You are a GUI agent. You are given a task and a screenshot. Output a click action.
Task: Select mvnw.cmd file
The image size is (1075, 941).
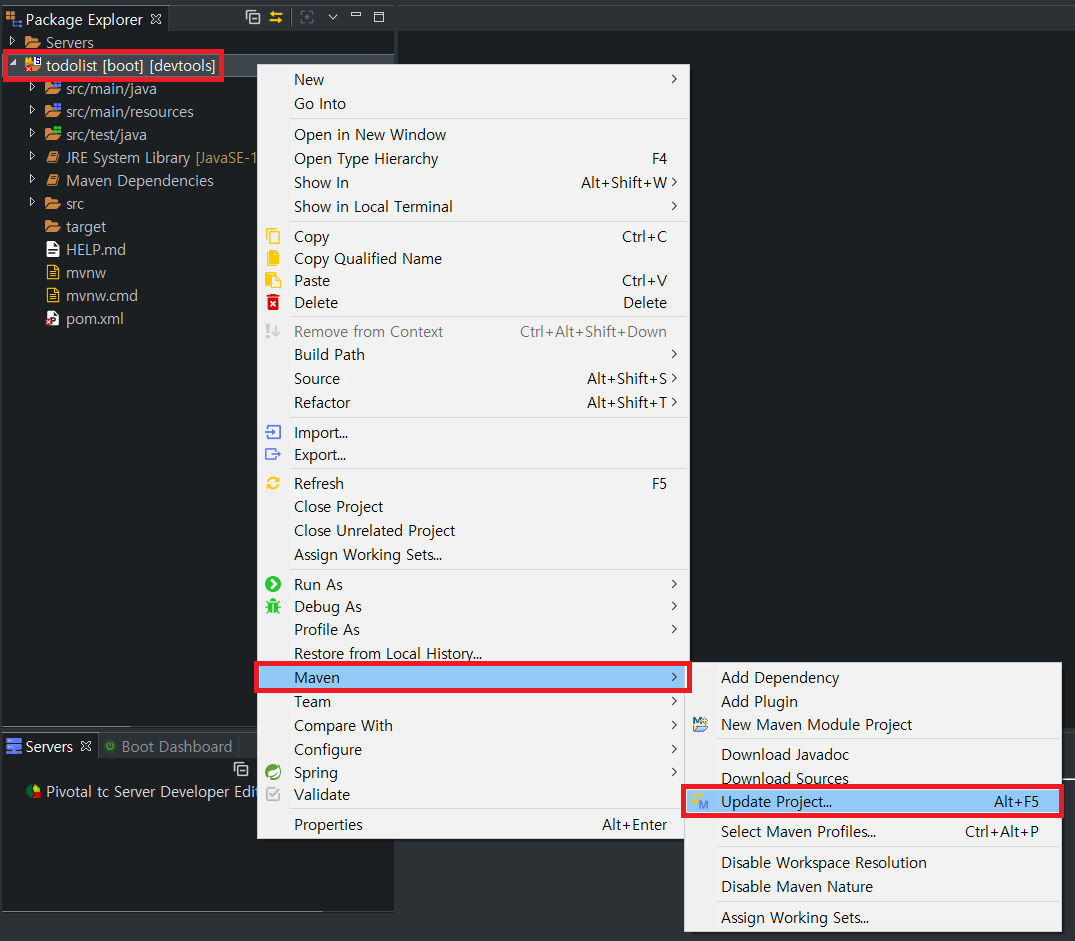pos(101,295)
